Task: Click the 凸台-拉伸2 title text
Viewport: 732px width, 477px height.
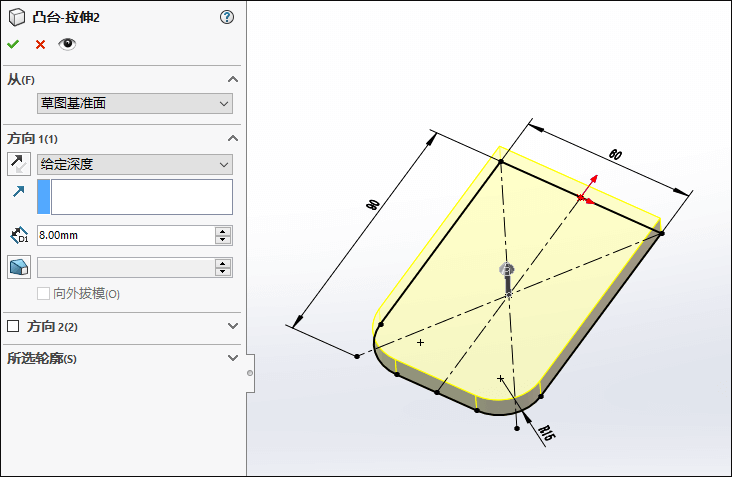Action: coord(66,18)
